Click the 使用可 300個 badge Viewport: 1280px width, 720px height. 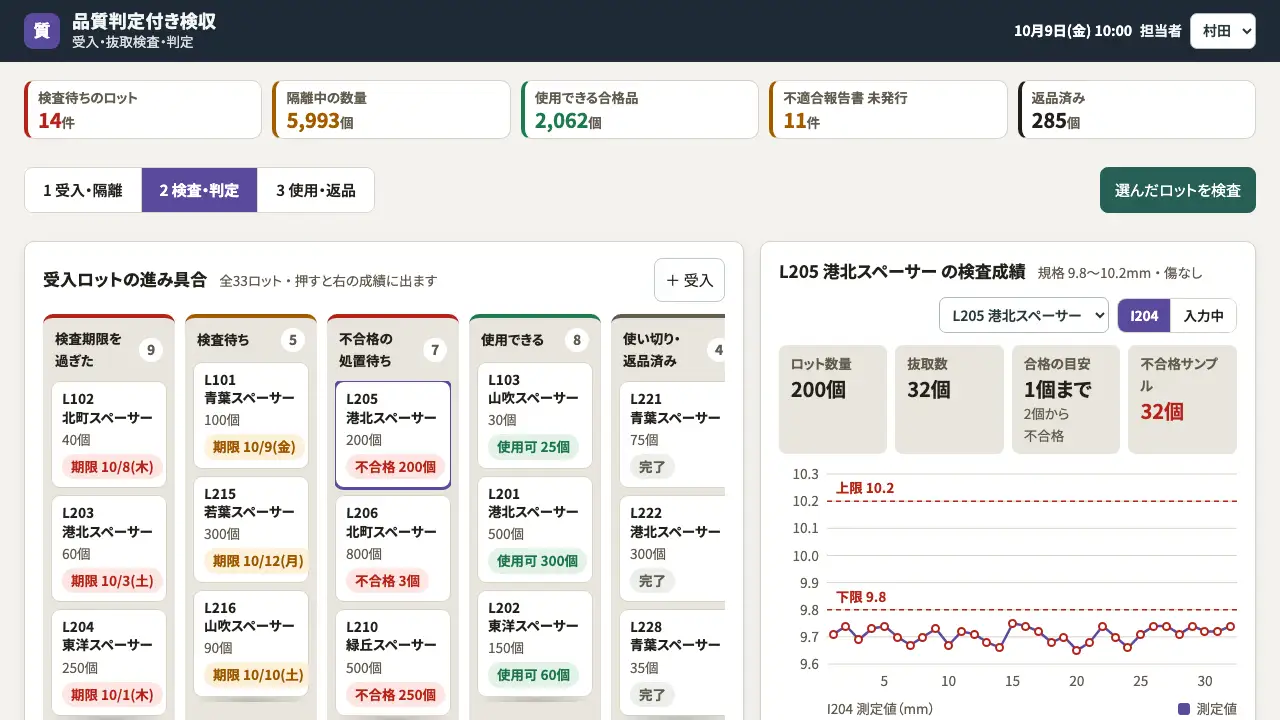537,561
